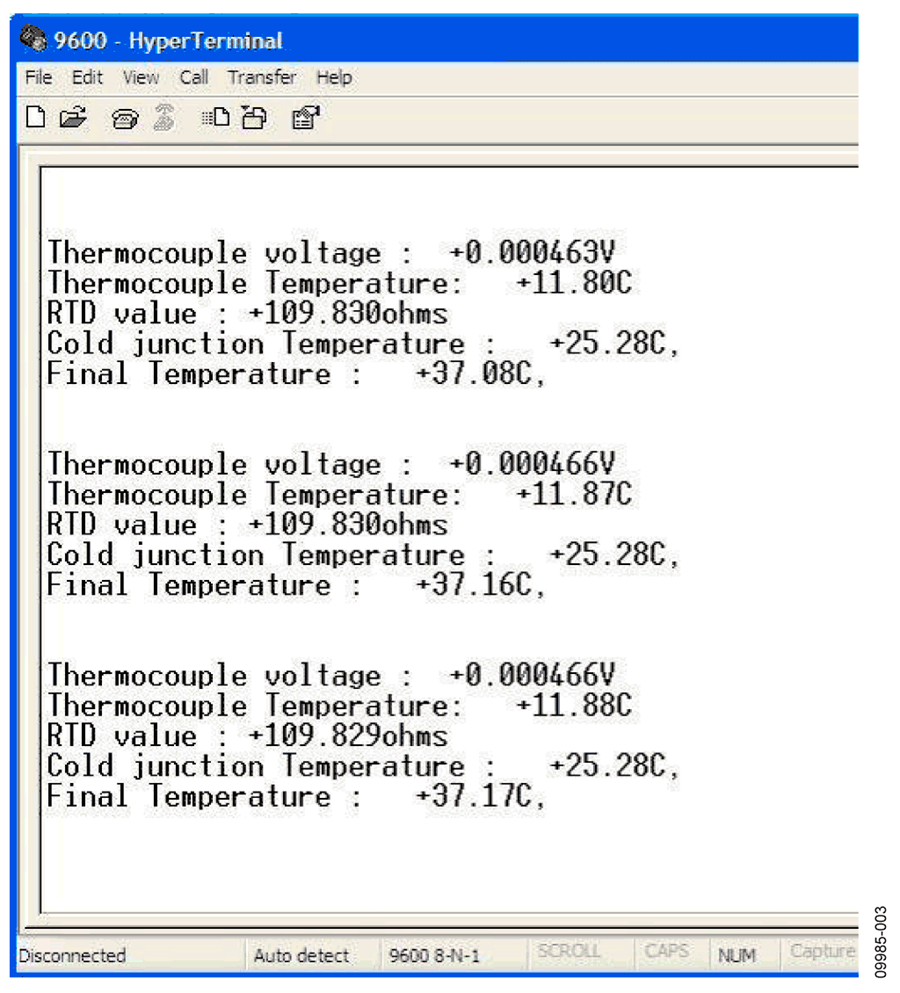900x993 pixels.
Task: Click the Capture indicator in status bar
Action: click(x=820, y=952)
